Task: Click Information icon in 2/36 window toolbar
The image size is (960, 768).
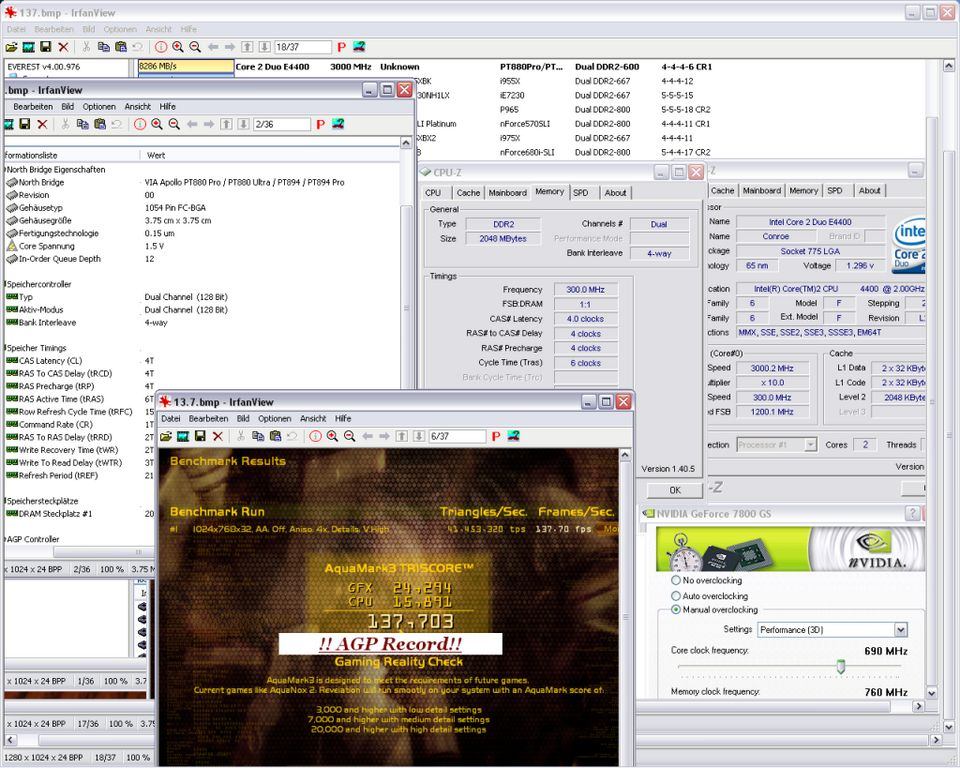Action: [140, 124]
